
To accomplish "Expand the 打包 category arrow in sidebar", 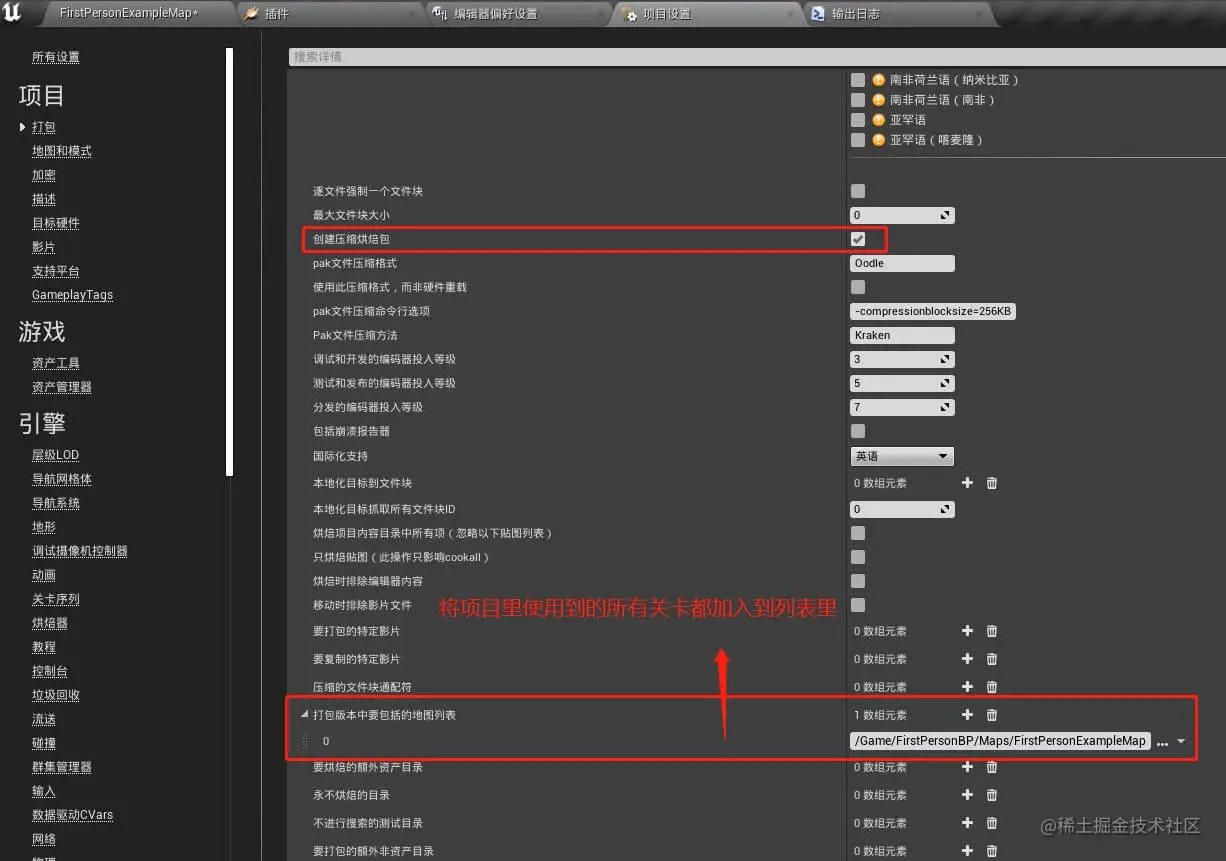I will (x=22, y=127).
